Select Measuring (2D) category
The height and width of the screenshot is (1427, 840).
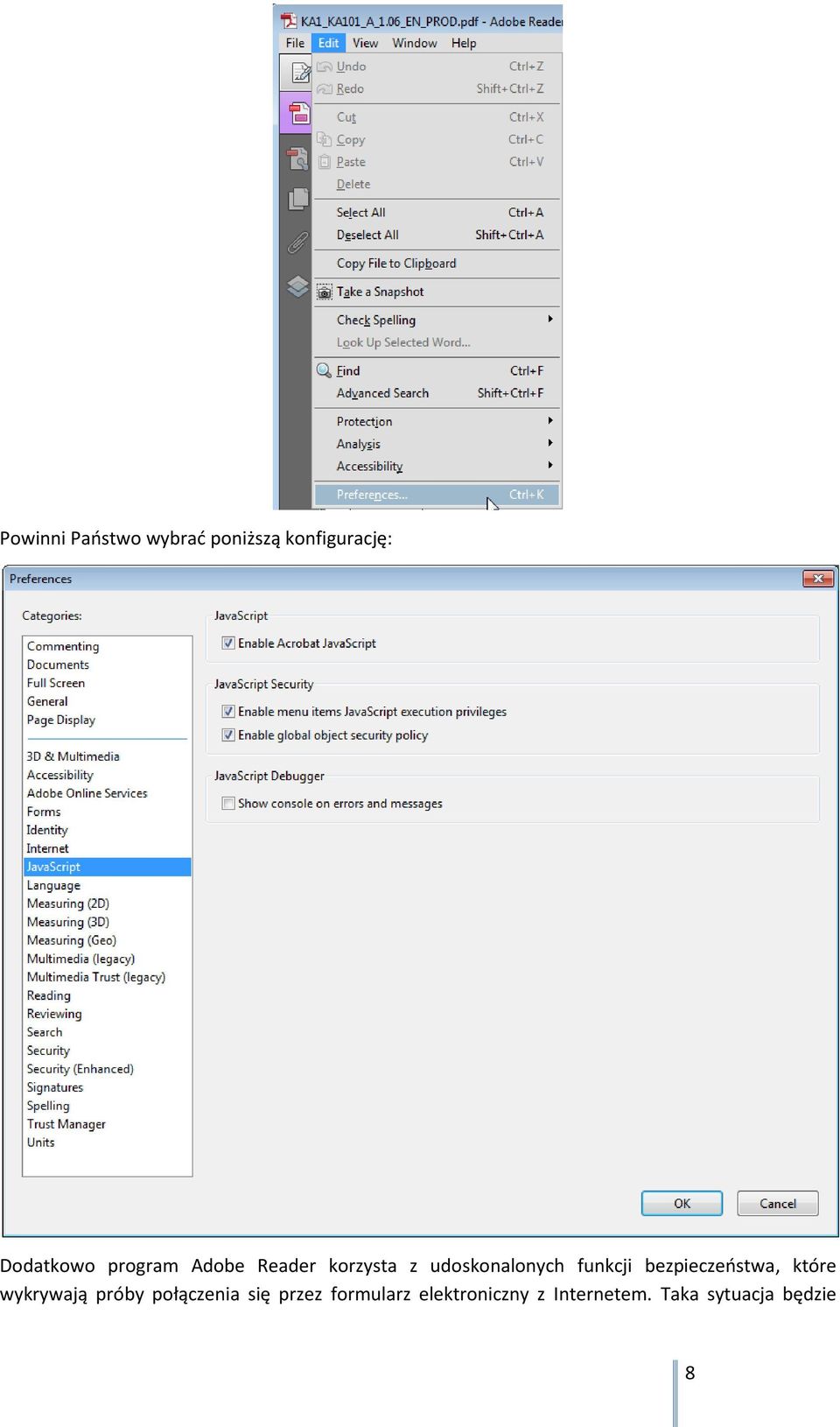(68, 903)
